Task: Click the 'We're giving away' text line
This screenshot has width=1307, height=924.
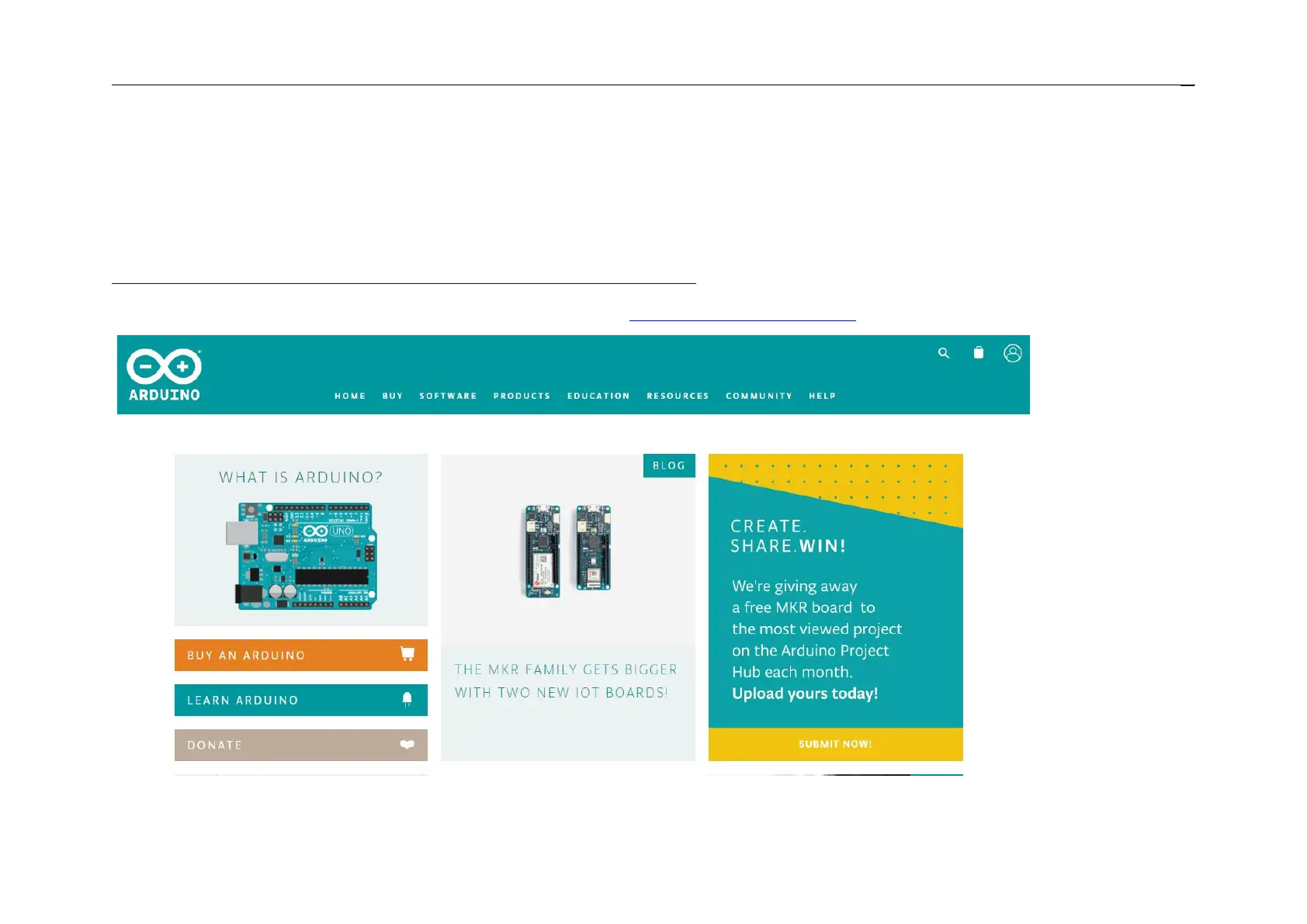Action: (x=795, y=587)
